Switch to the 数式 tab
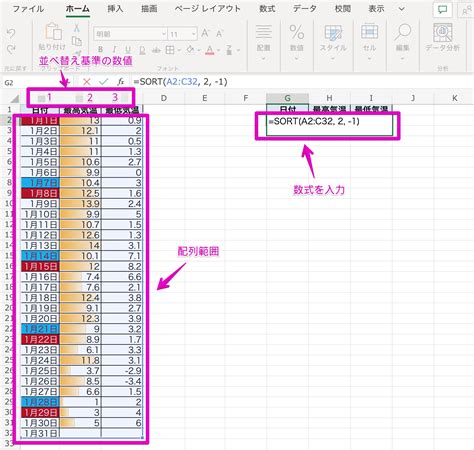The height and width of the screenshot is (450, 474). point(267,8)
